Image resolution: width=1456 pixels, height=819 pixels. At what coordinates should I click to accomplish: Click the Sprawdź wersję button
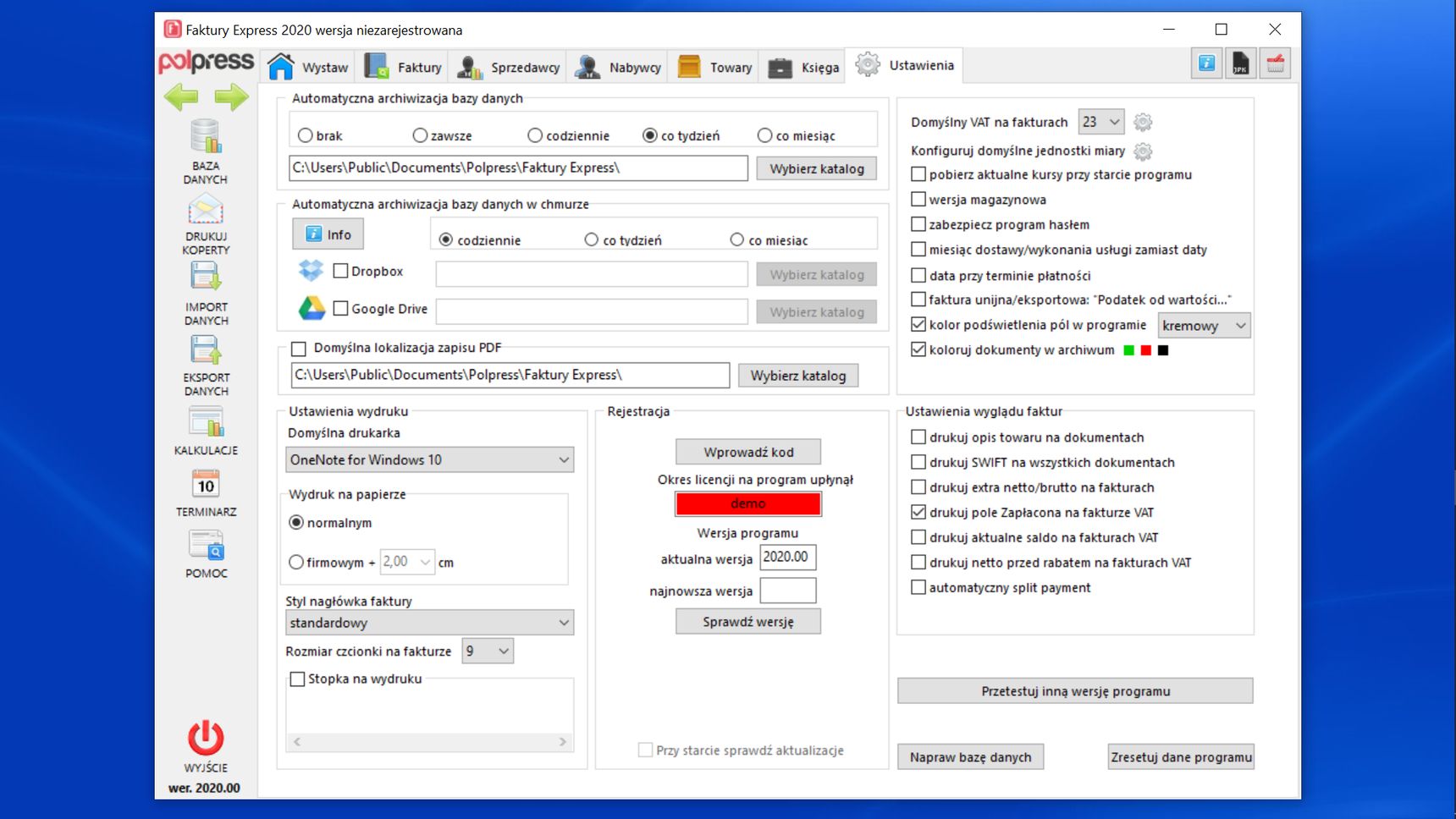pyautogui.click(x=748, y=622)
